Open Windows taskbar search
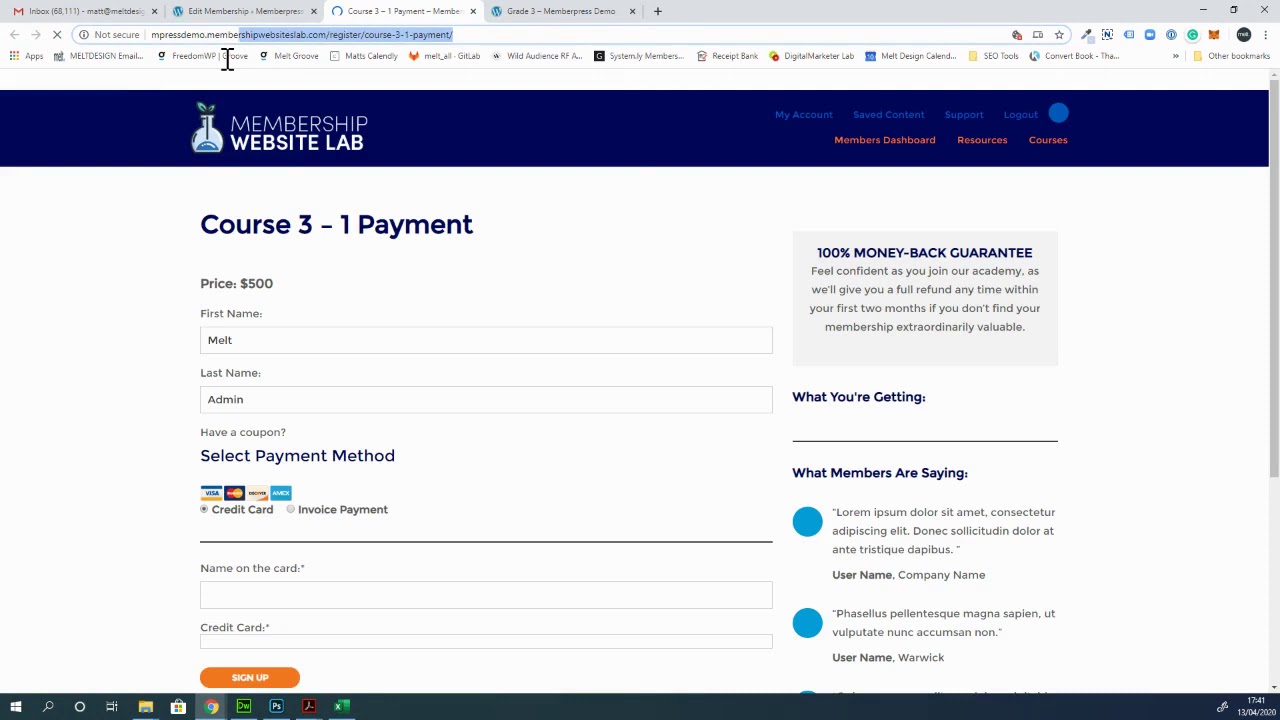Screen dimensions: 1280x720 tap(48, 707)
